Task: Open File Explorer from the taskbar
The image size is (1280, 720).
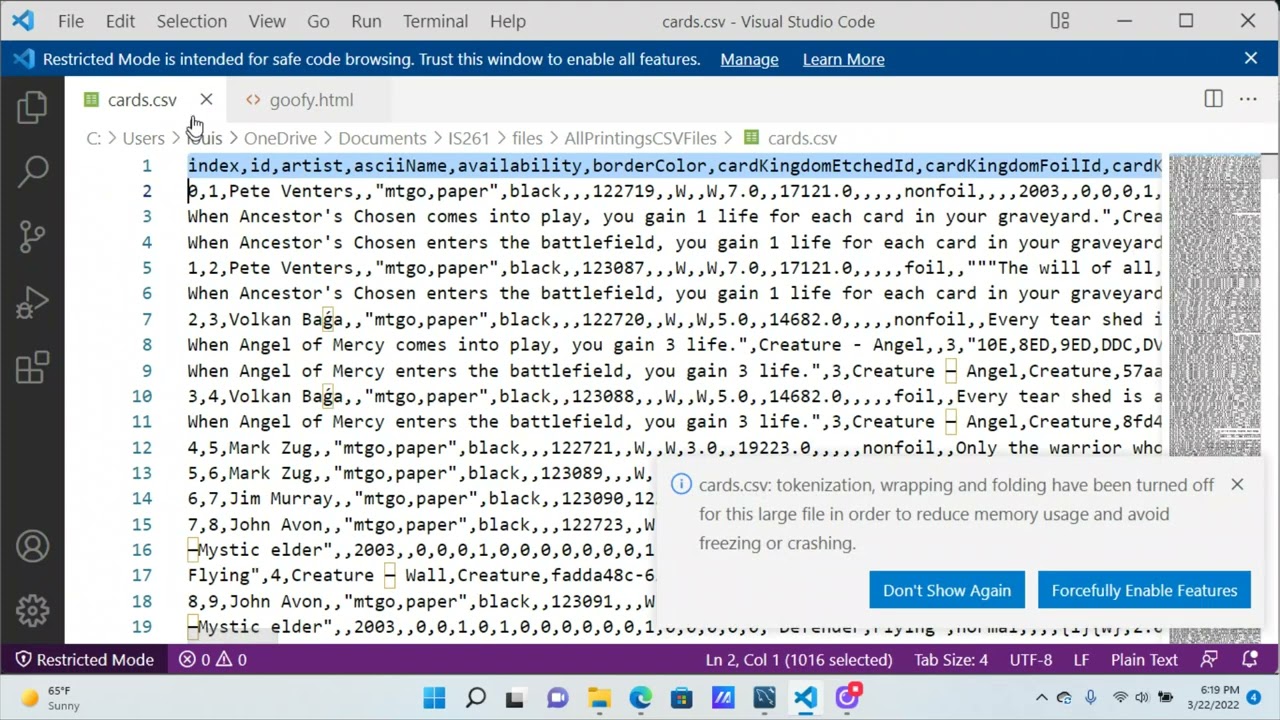Action: pos(599,698)
